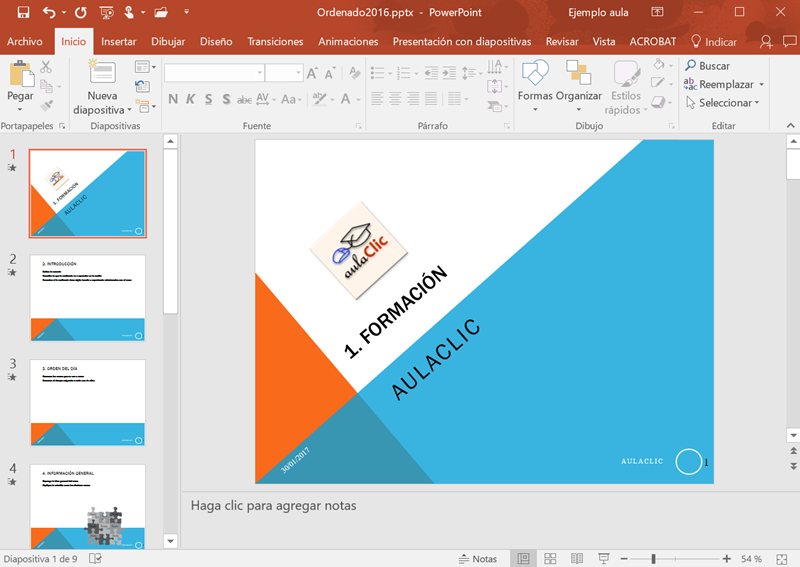Customize the quick access toolbar dropdown

[x=186, y=11]
